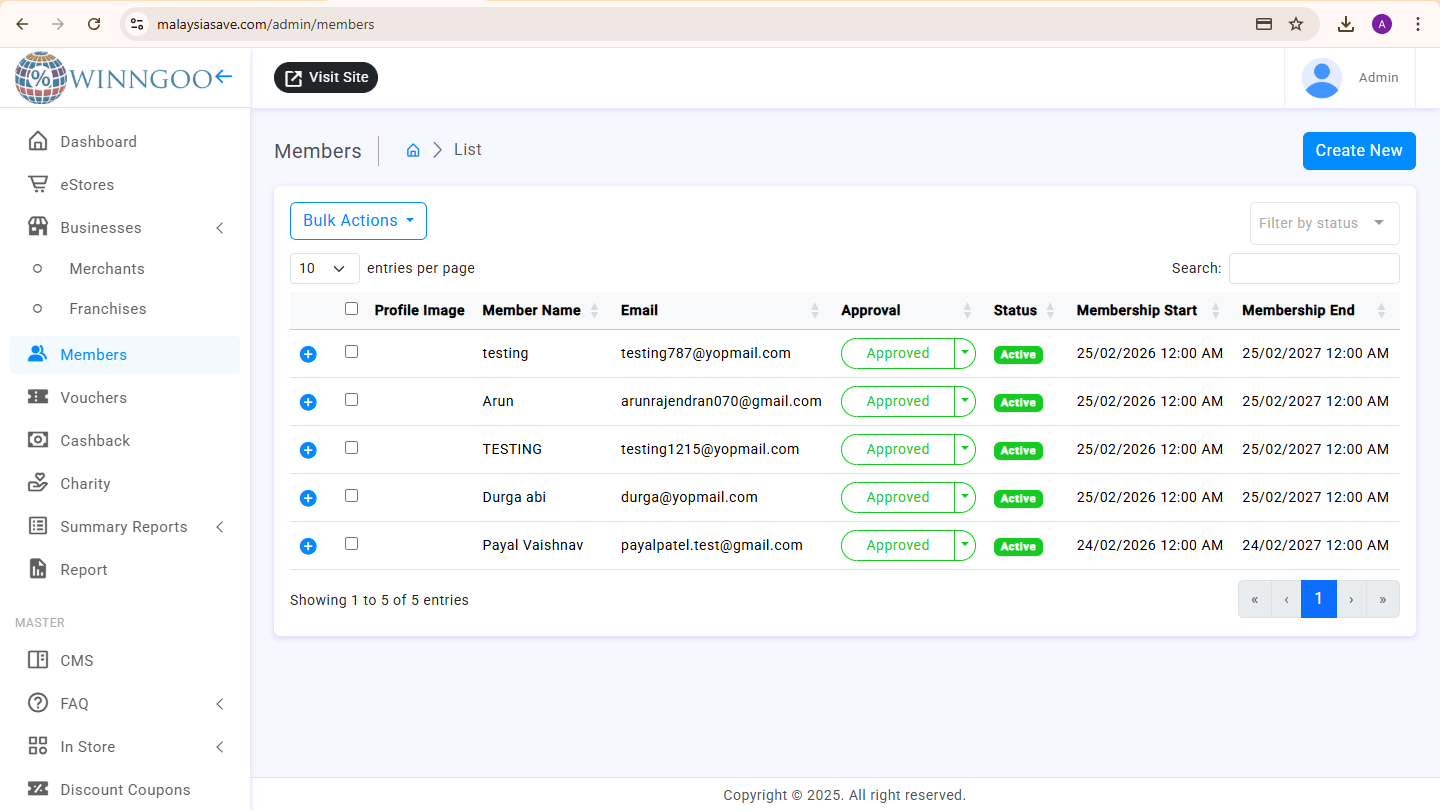
Task: Open the Admin profile avatar
Action: point(1322,78)
